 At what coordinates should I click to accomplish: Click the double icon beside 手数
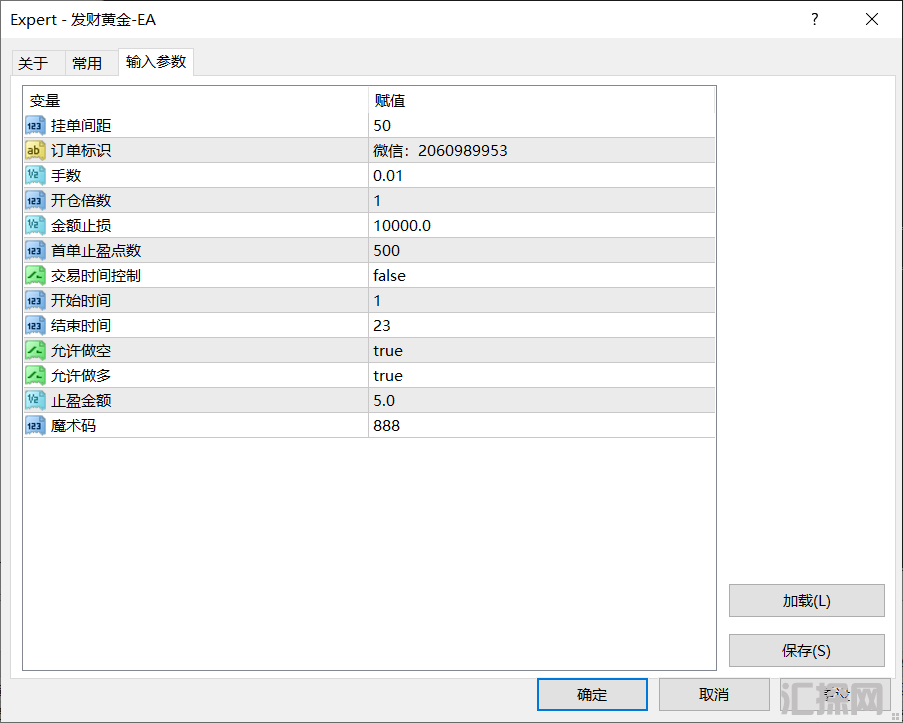35,176
